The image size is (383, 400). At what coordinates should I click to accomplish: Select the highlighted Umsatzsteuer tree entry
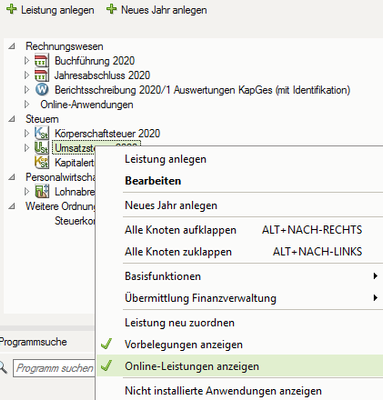(74, 148)
